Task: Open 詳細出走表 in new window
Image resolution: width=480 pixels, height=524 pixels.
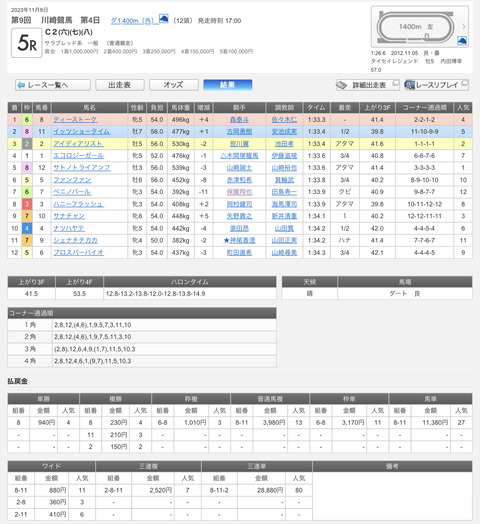Action: [367, 85]
